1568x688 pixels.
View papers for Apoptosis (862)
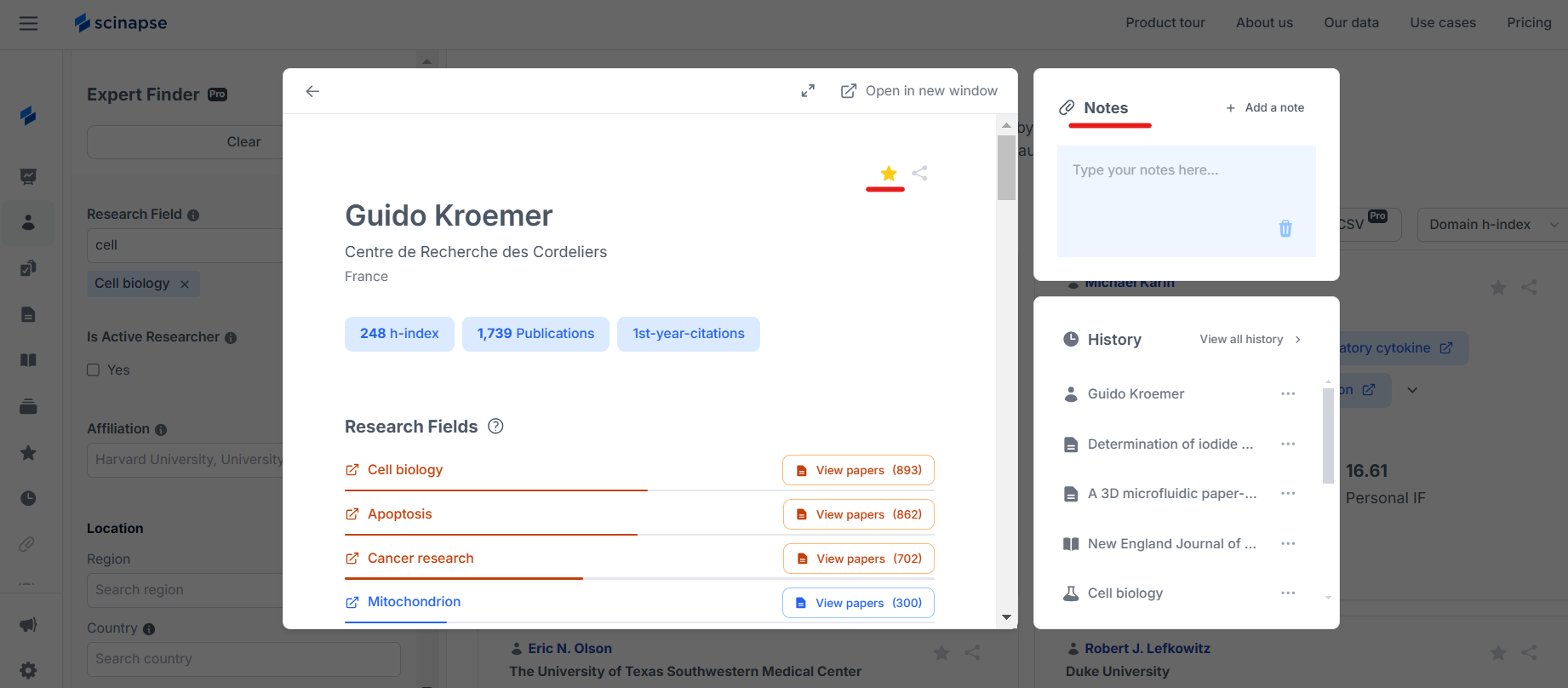[858, 514]
